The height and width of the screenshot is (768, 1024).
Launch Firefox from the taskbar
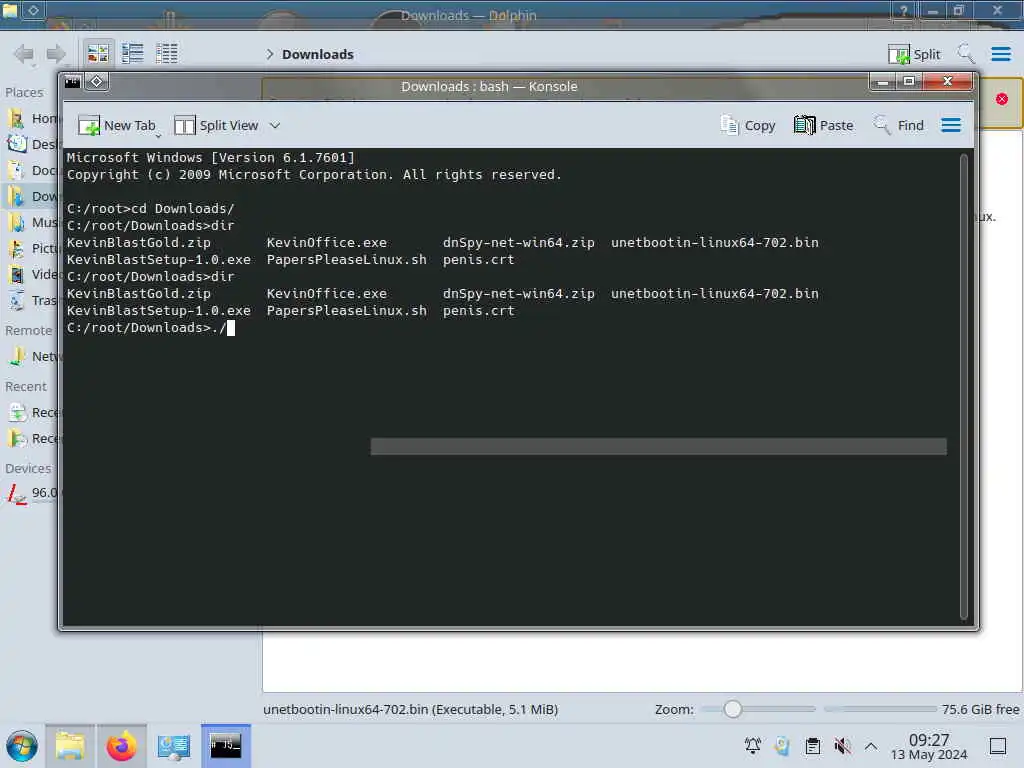[x=121, y=746]
